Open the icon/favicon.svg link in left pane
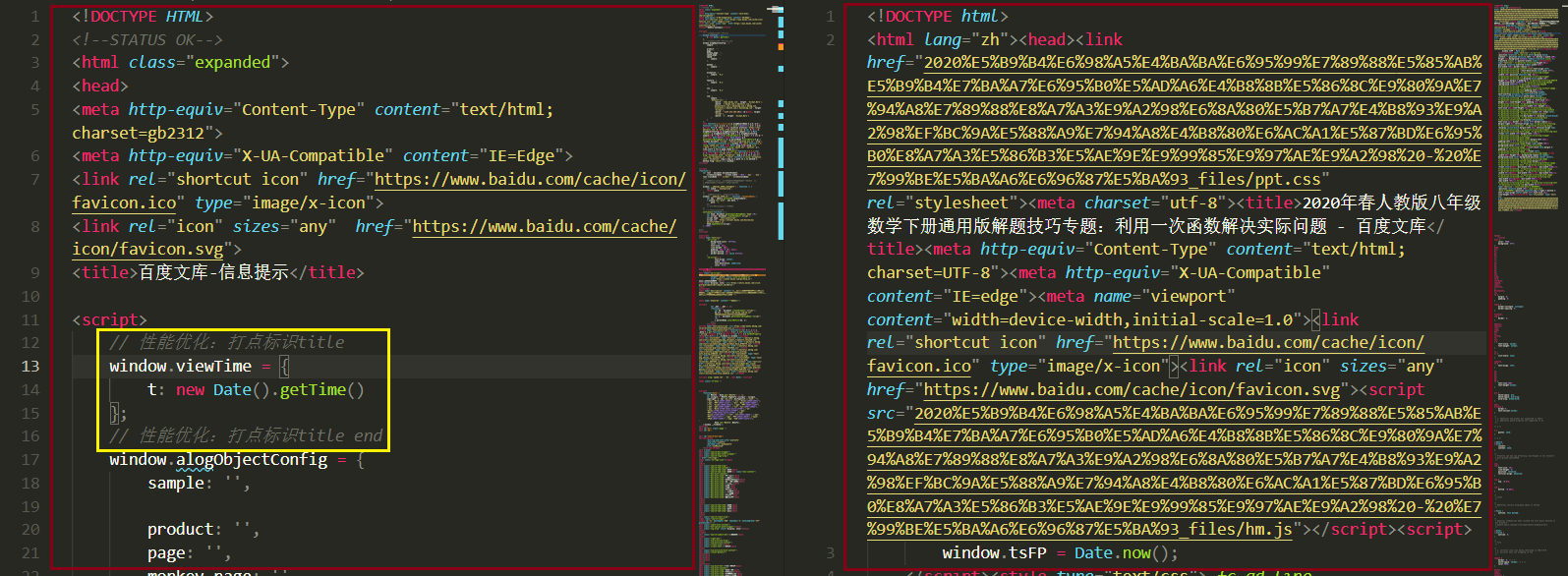Viewport: 1568px width, 576px height. point(147,249)
